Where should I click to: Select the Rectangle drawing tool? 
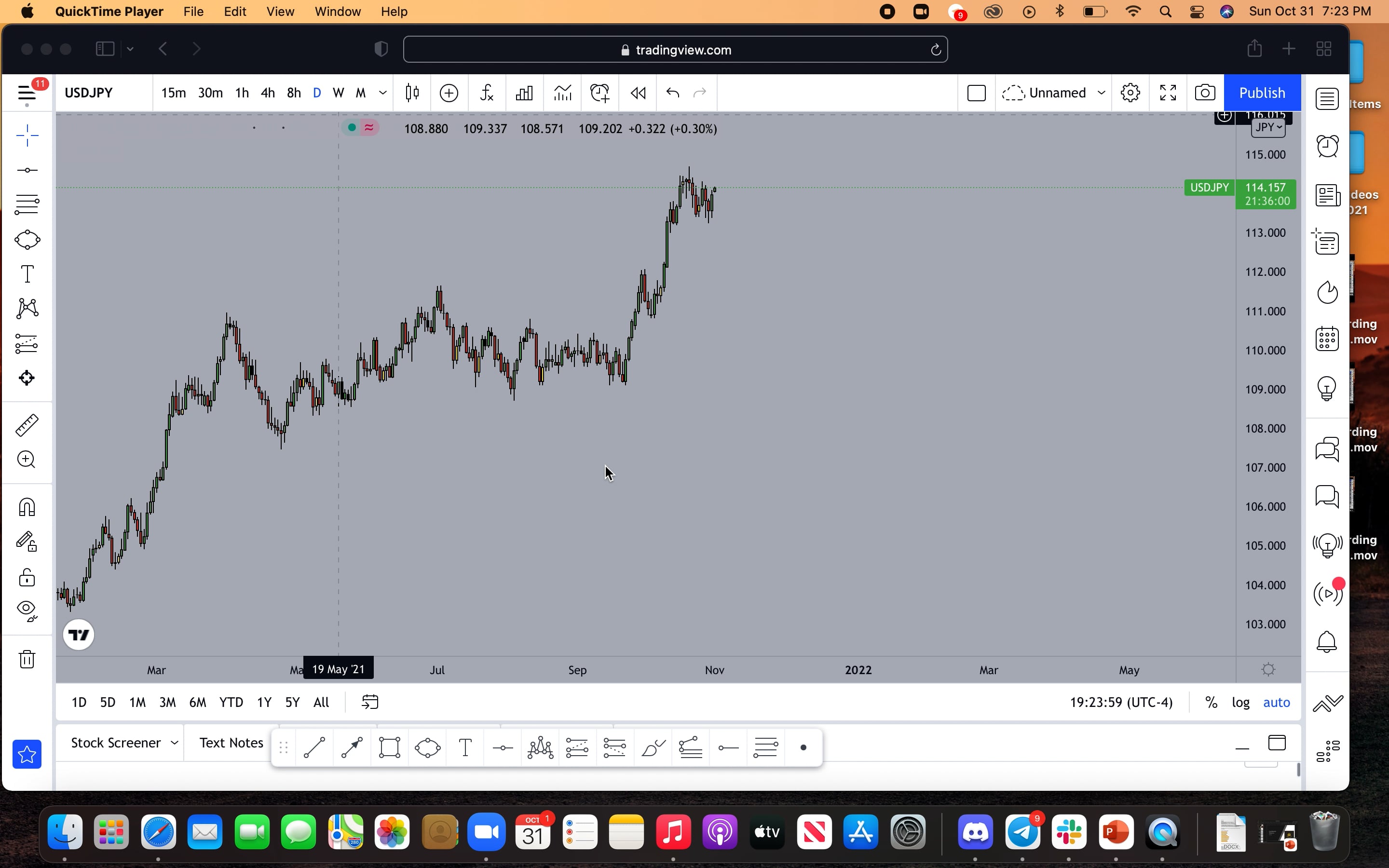click(x=390, y=747)
